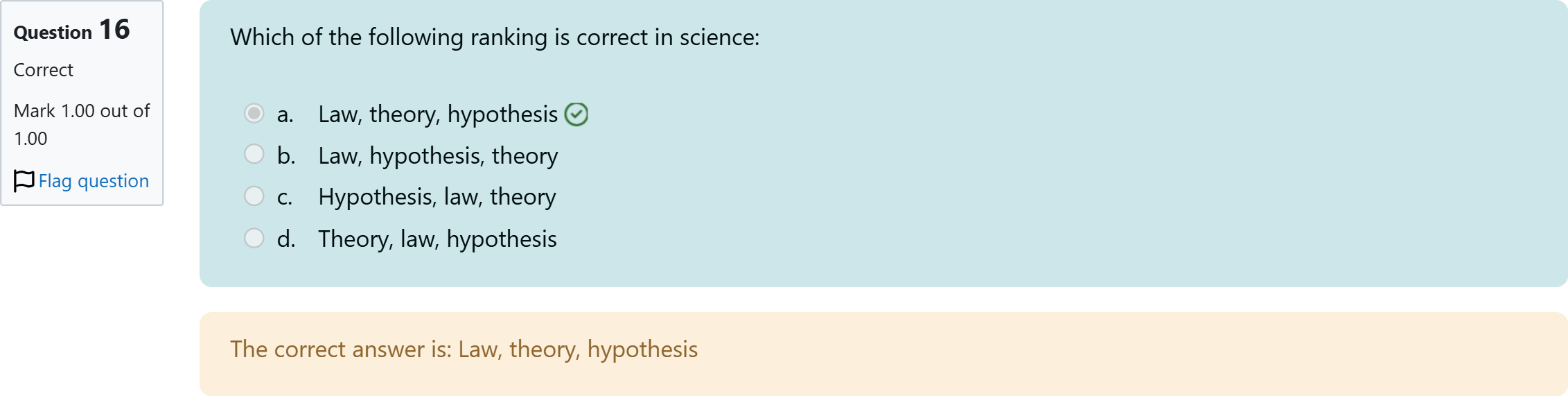Click the answer text "Law, hypothesis, theory"
The width and height of the screenshot is (1568, 396).
(438, 156)
